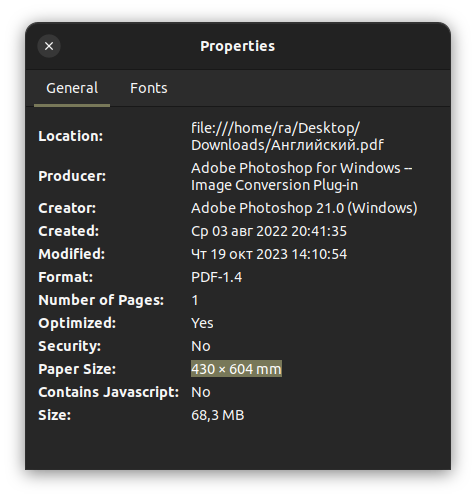Click the Producer value text
Viewport: 476px width, 498px height.
tap(302, 176)
